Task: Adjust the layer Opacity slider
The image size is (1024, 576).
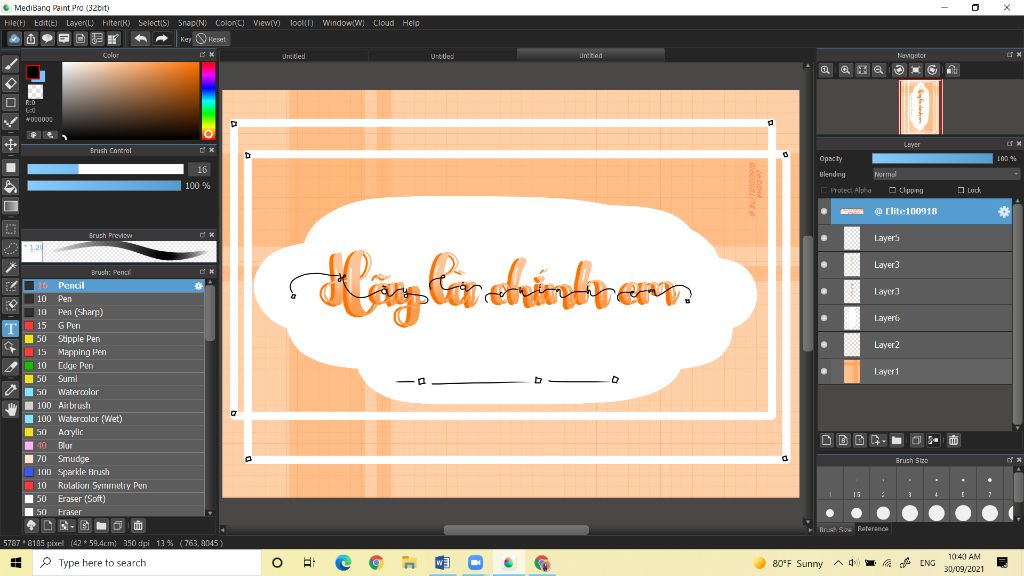Action: point(932,158)
